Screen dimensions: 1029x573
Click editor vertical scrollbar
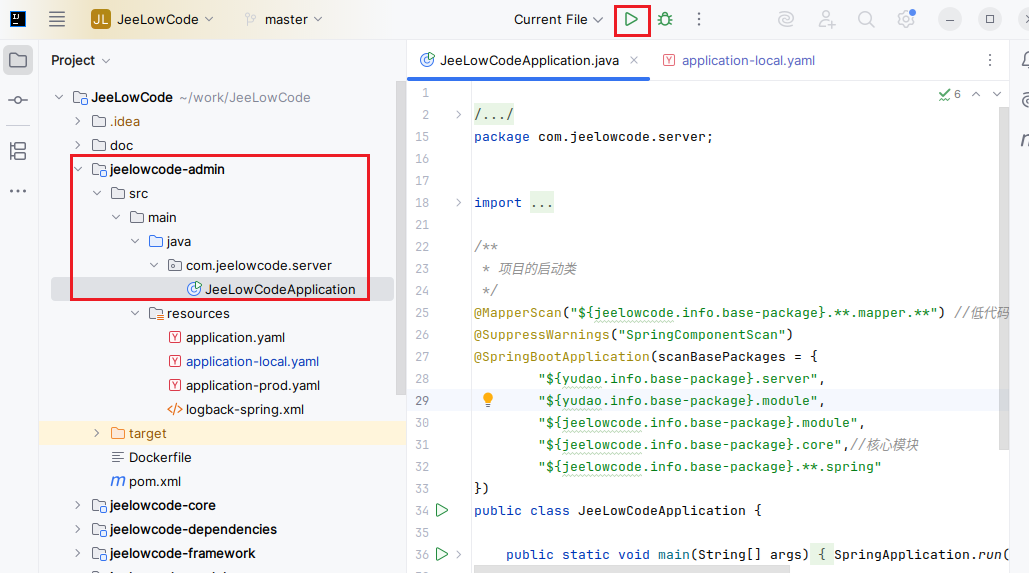click(1003, 278)
